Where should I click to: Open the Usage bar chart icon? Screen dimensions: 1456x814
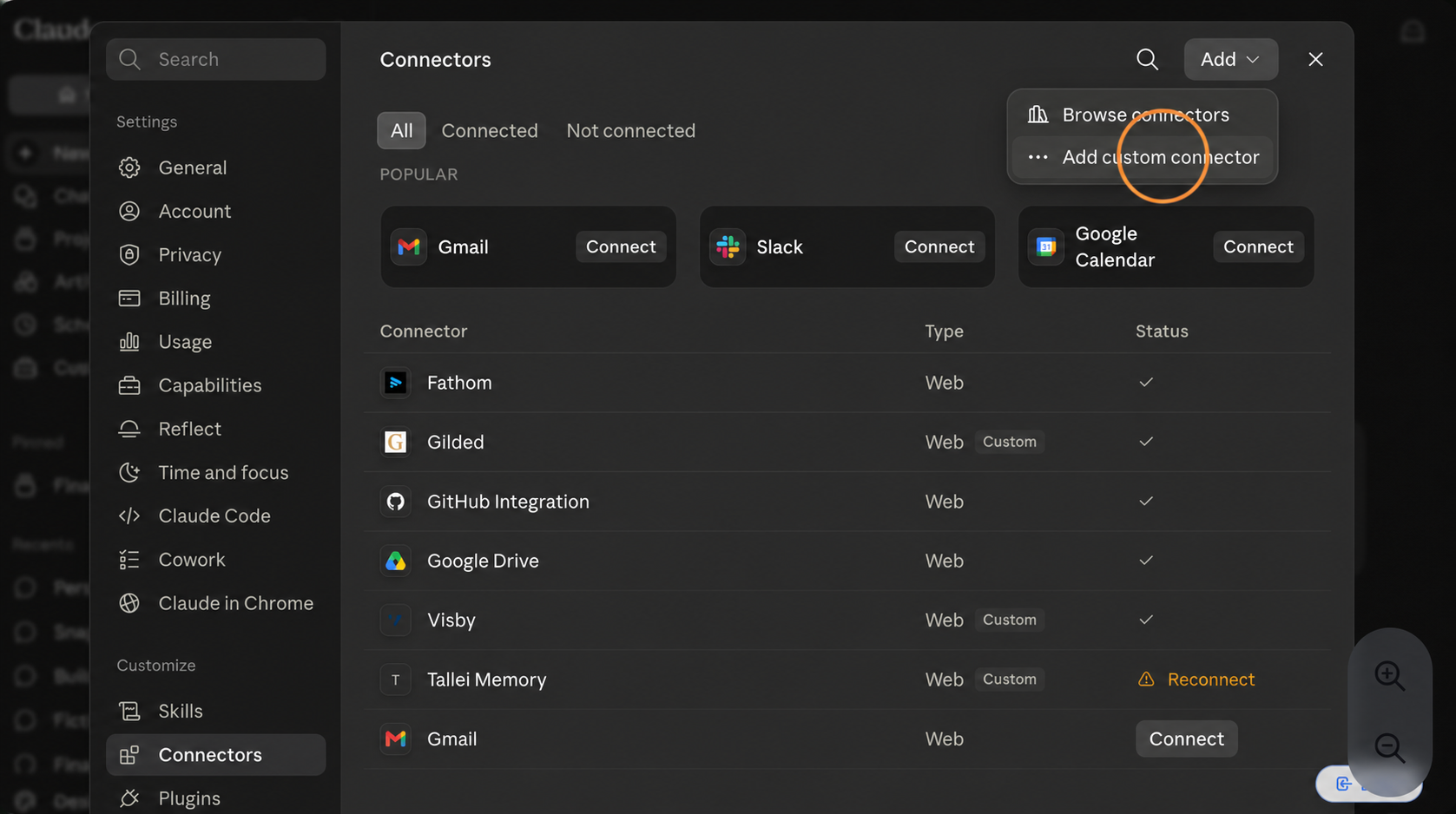pos(129,342)
